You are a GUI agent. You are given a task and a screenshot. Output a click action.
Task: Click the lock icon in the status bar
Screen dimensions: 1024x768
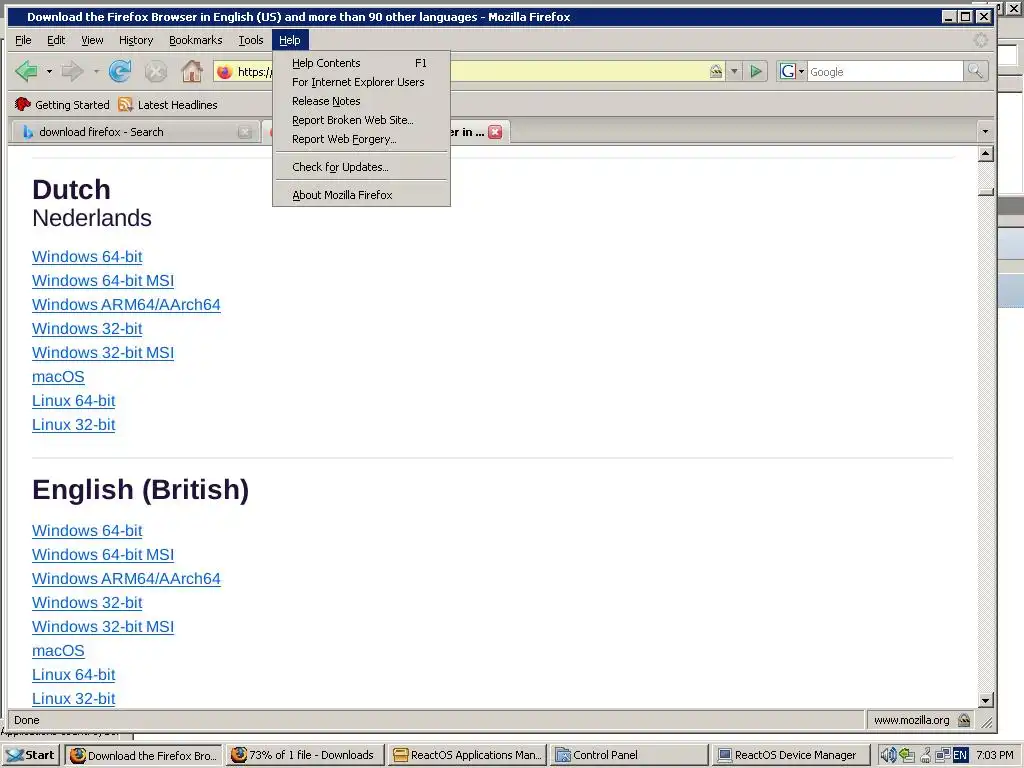click(964, 720)
